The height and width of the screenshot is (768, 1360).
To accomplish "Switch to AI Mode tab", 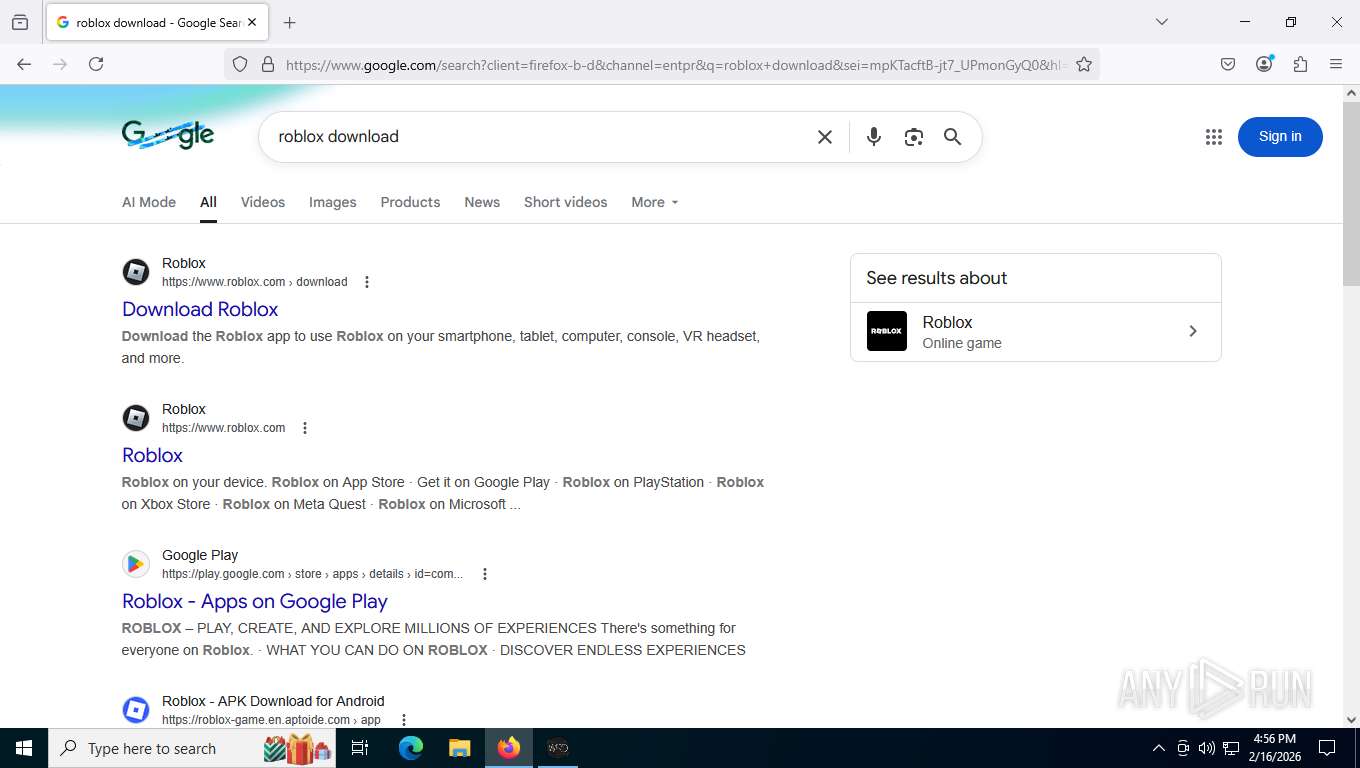I will [149, 202].
